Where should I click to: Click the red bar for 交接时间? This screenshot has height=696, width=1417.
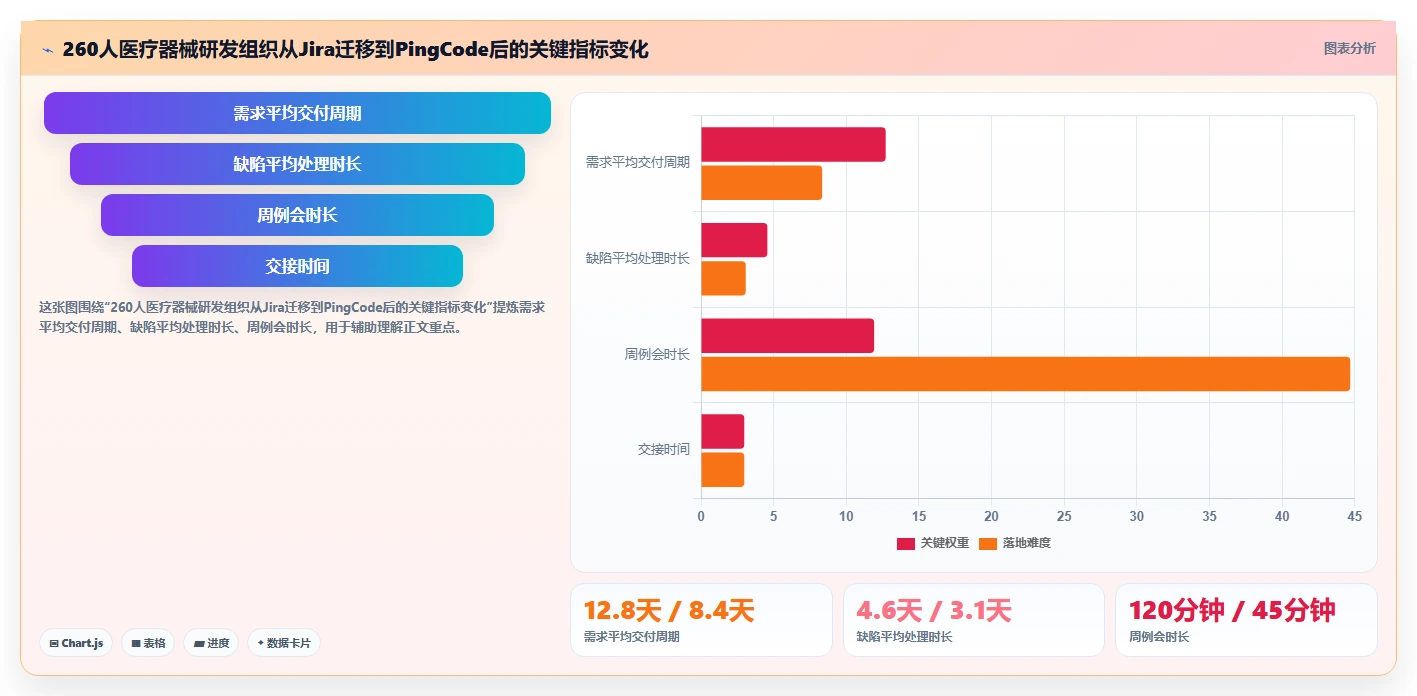[722, 432]
